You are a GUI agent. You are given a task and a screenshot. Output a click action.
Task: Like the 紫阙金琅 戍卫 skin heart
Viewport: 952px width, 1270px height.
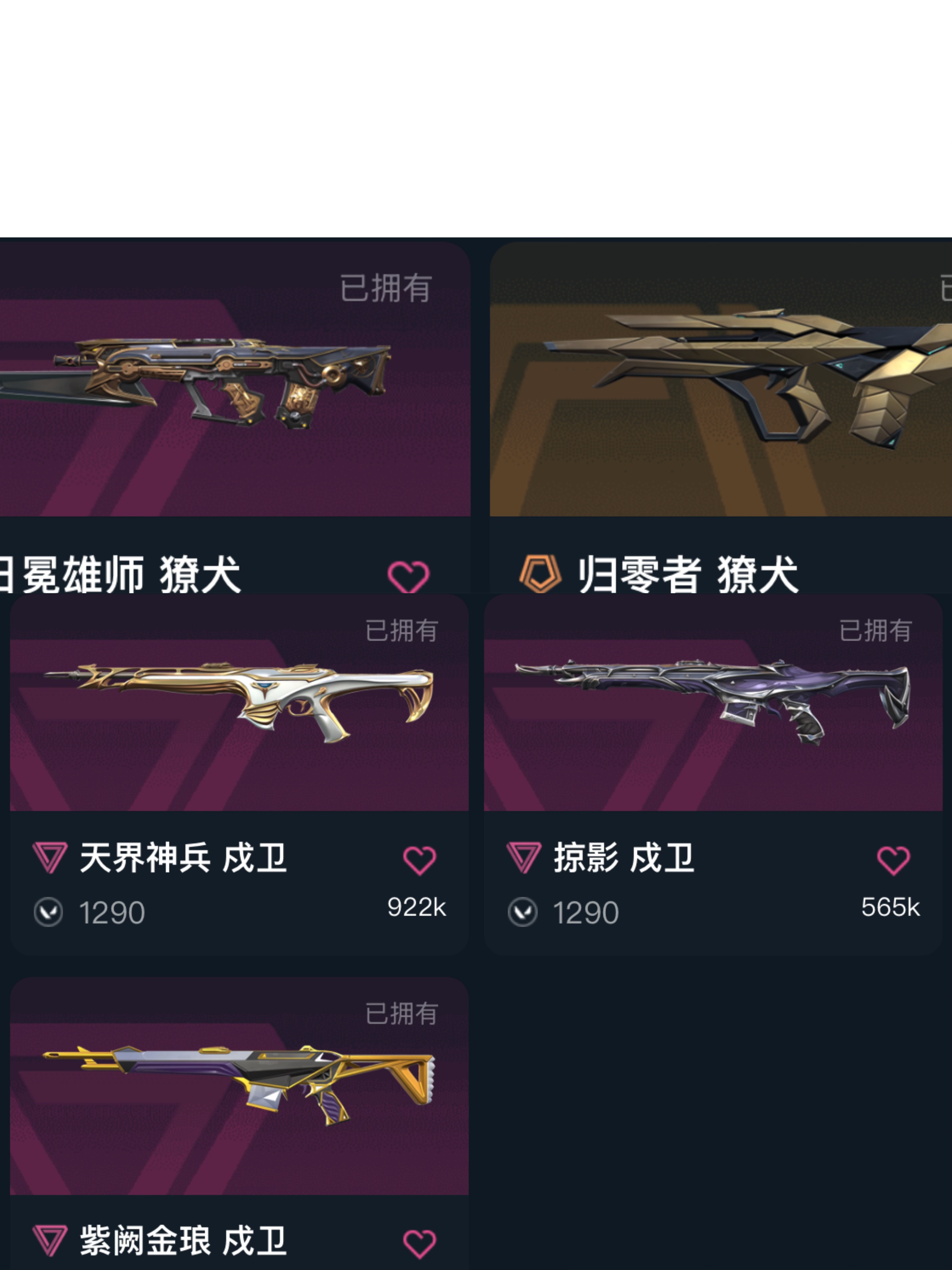tap(420, 1244)
